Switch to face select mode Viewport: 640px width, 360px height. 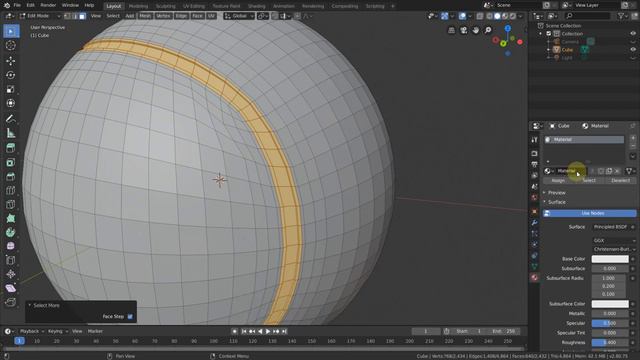pos(82,16)
